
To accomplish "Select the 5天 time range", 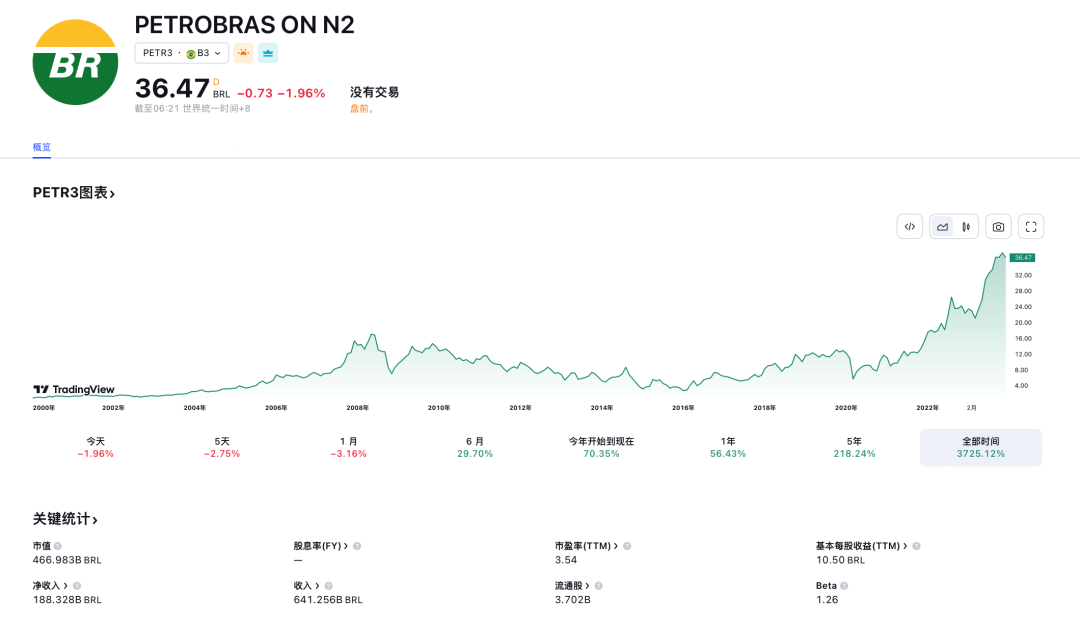I will (222, 447).
